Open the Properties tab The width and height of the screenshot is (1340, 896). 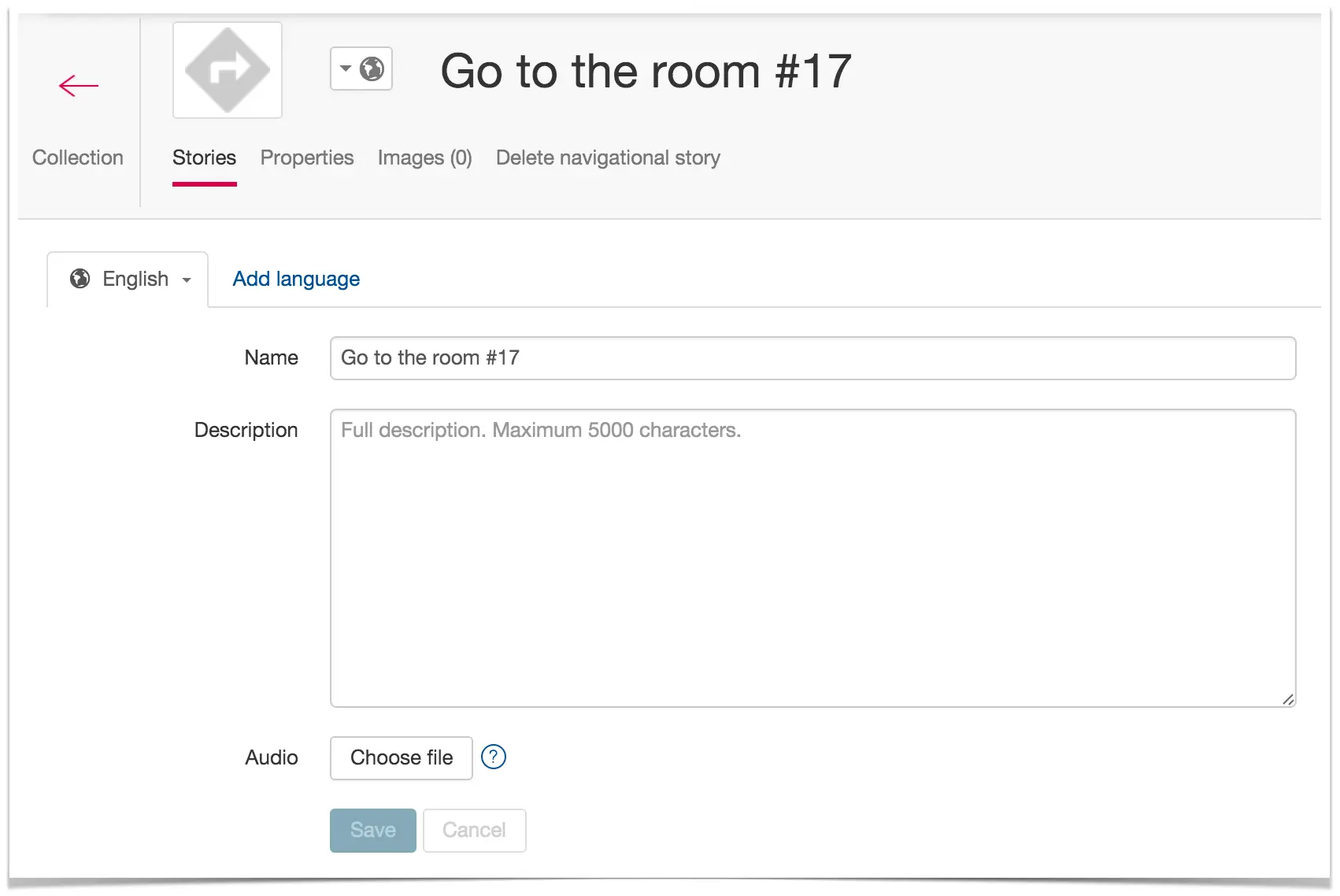point(307,157)
